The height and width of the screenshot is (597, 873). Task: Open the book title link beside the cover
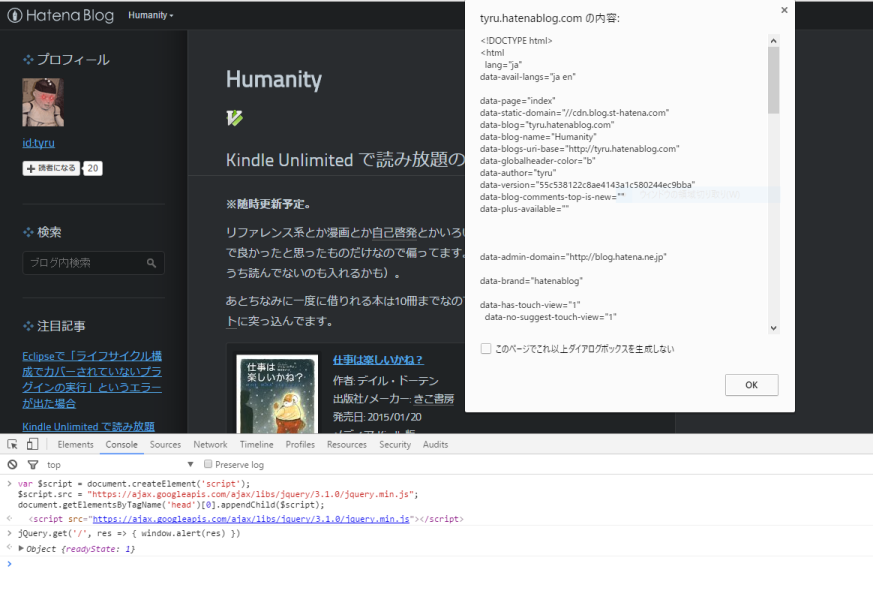[x=378, y=360]
